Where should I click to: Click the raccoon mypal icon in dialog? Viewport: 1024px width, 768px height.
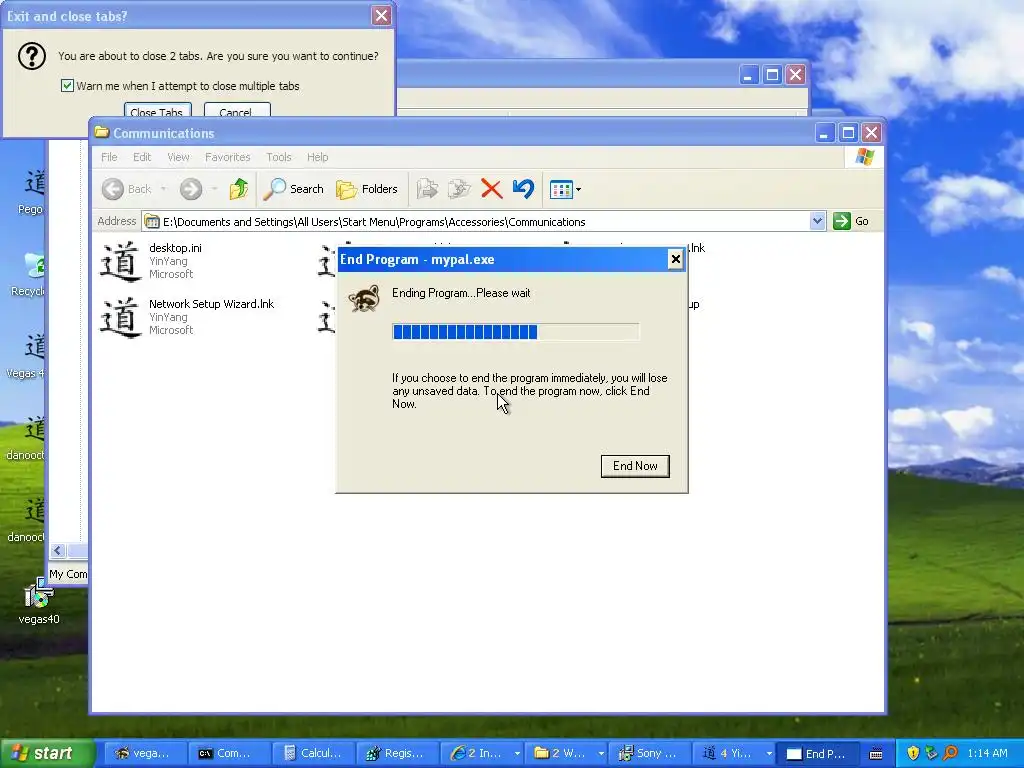click(x=364, y=298)
